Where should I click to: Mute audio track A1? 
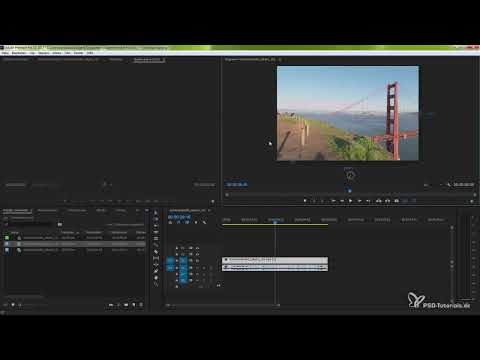click(197, 267)
